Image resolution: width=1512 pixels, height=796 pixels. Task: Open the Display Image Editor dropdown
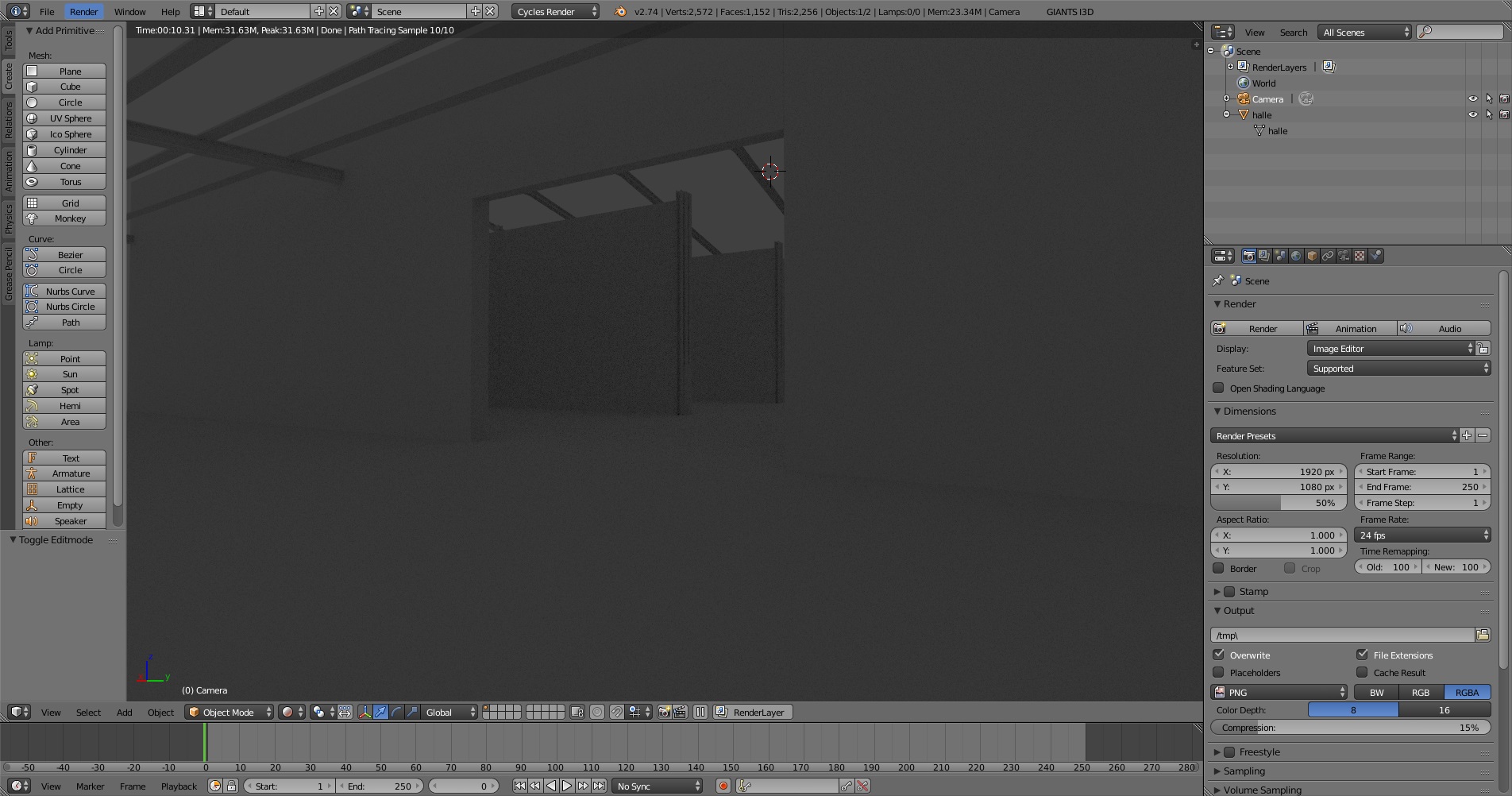(x=1390, y=348)
